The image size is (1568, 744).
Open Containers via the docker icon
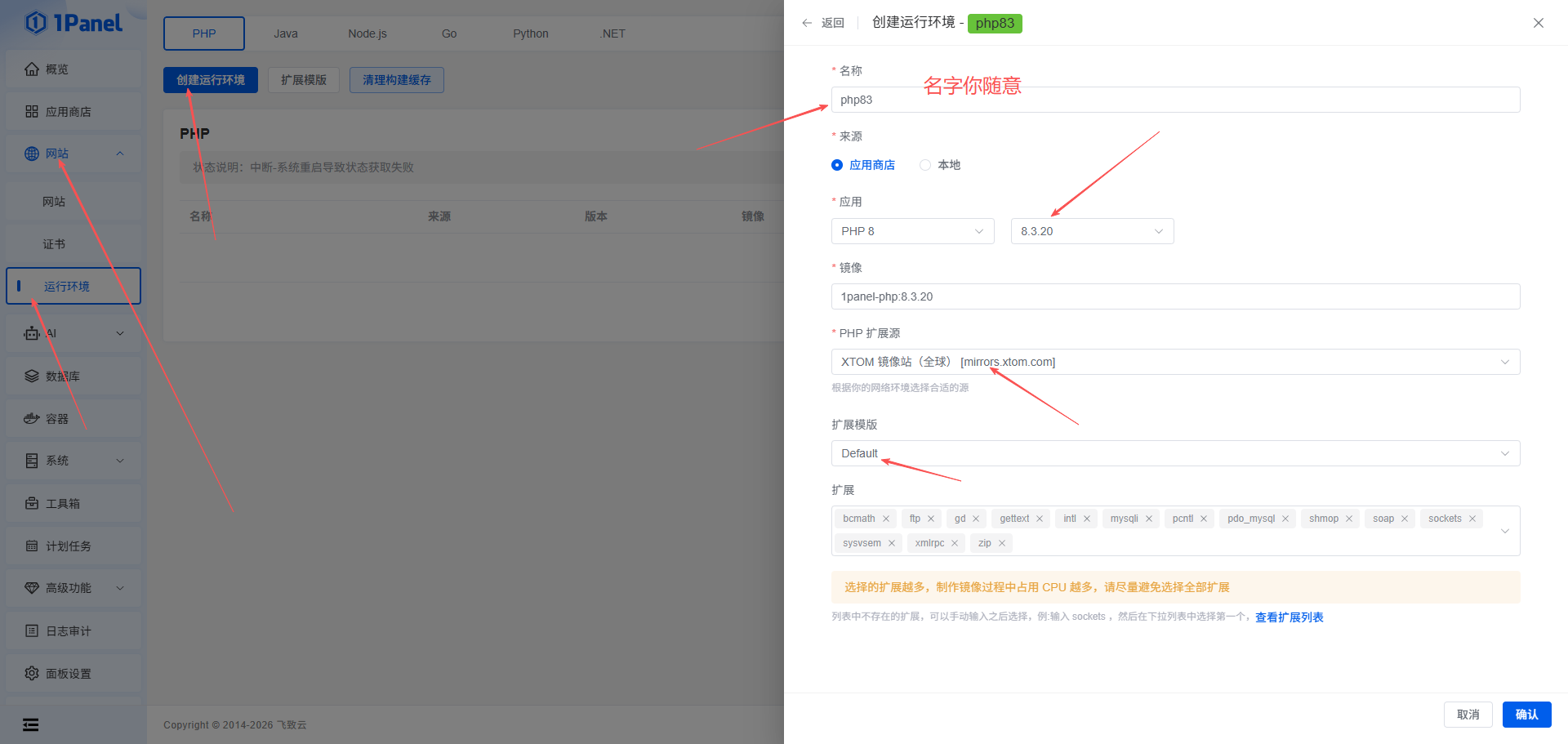pos(32,419)
